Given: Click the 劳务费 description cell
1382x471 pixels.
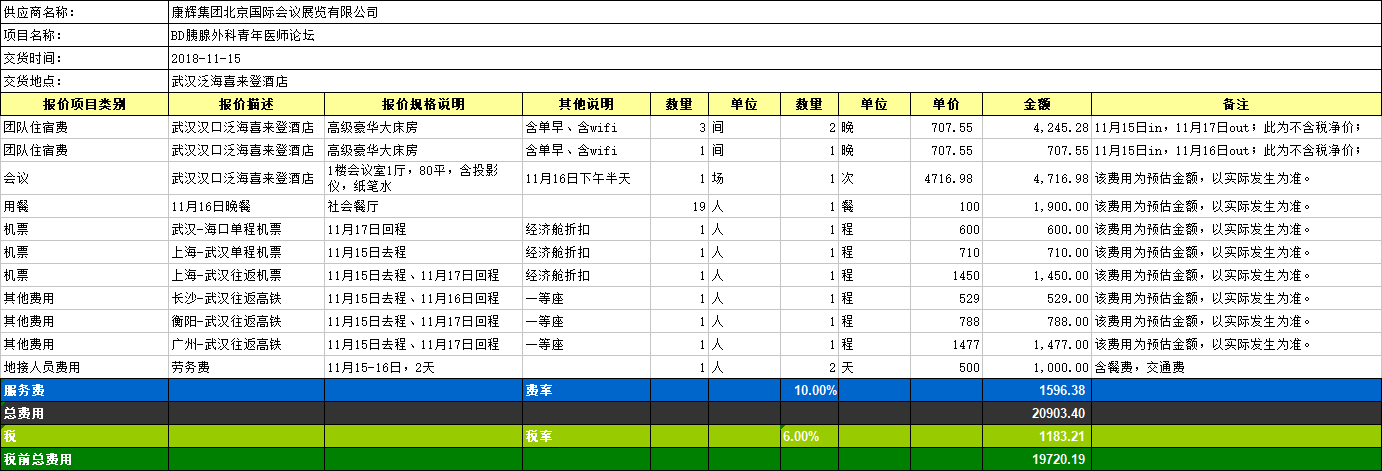Looking at the screenshot, I should click(246, 367).
